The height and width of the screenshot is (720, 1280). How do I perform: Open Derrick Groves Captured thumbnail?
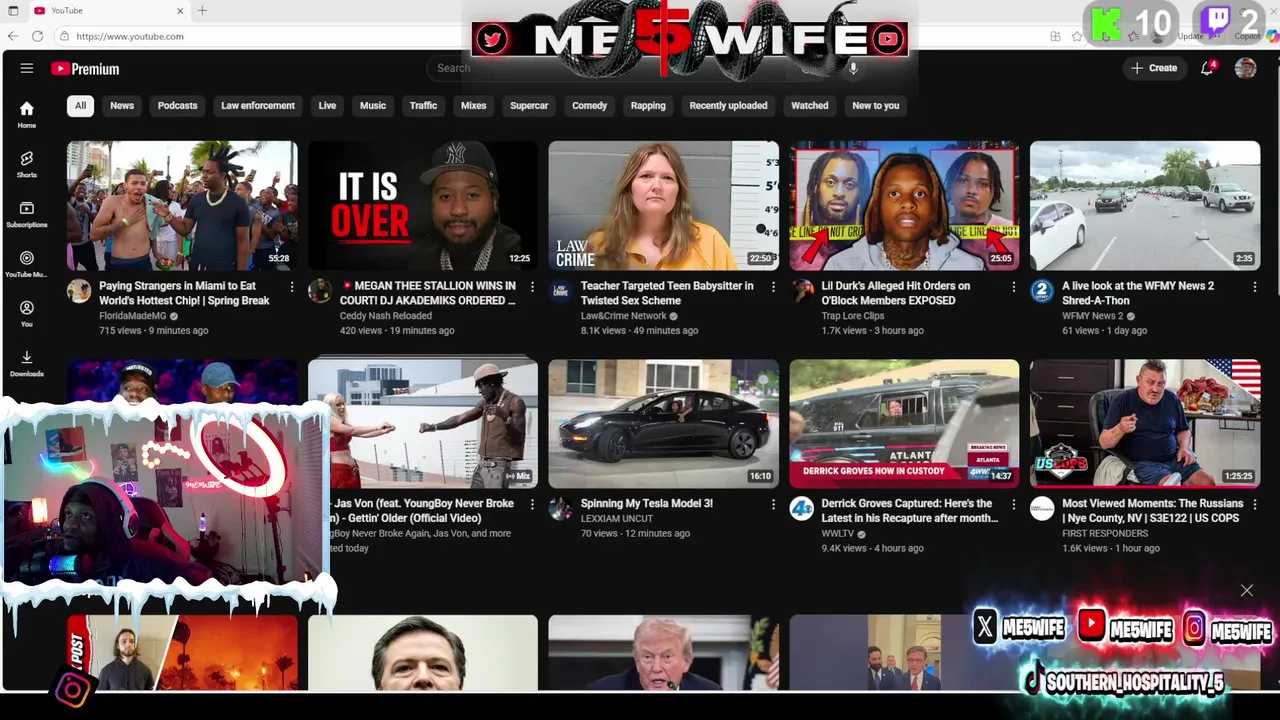coord(904,424)
